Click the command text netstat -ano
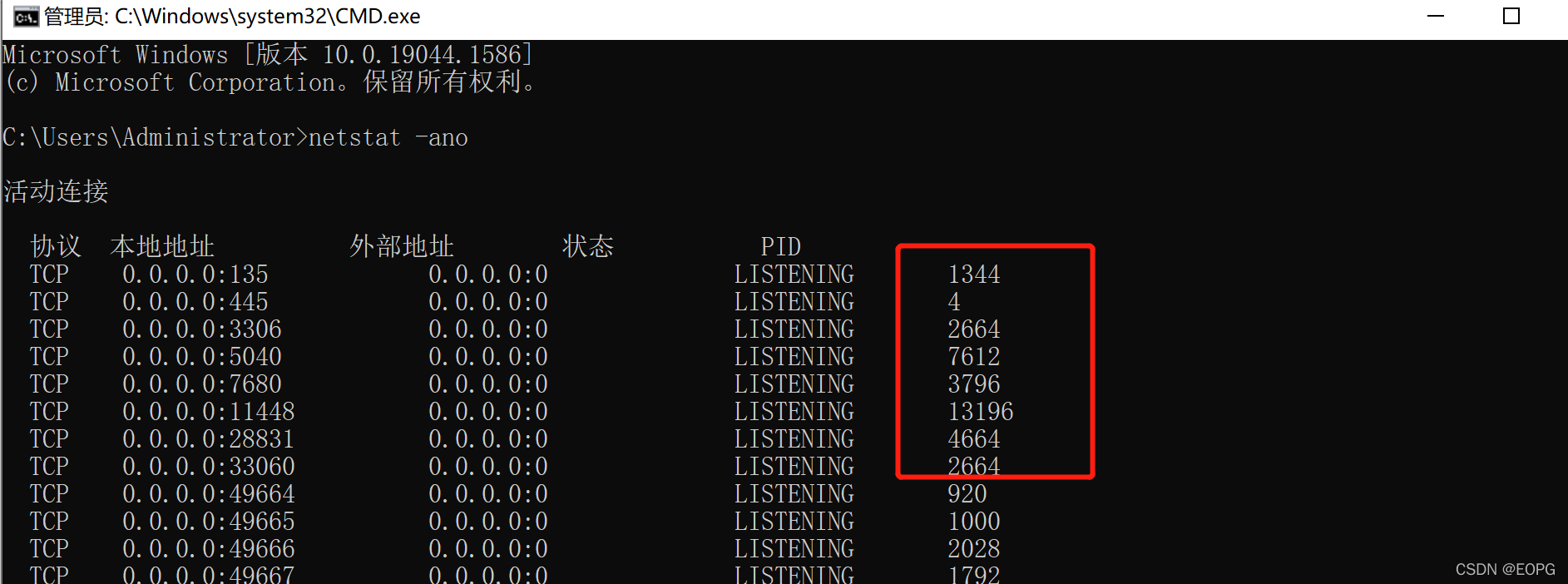Screen dimensions: 1568x584 (x=388, y=137)
